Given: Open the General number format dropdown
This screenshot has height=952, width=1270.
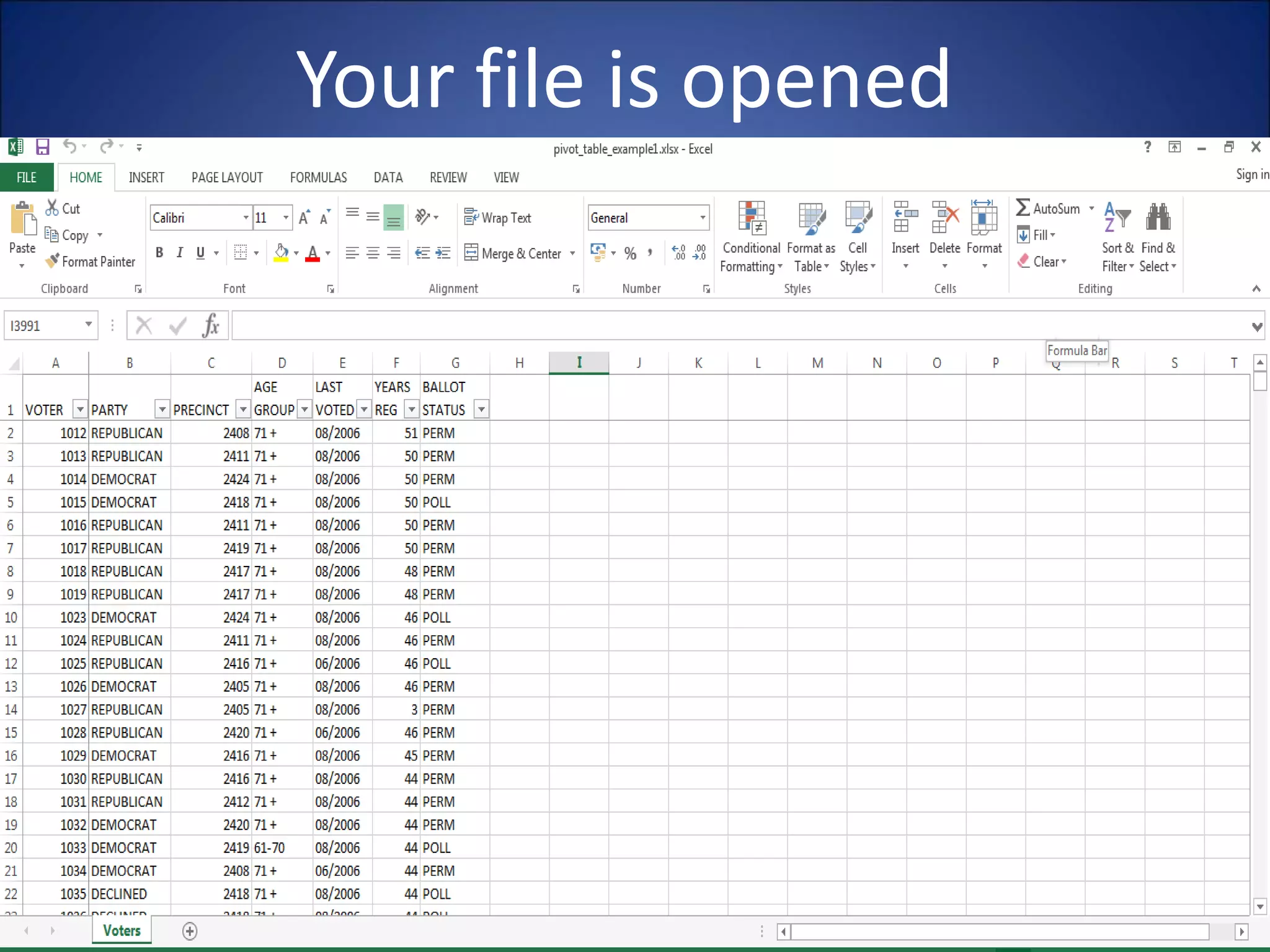Looking at the screenshot, I should (702, 218).
